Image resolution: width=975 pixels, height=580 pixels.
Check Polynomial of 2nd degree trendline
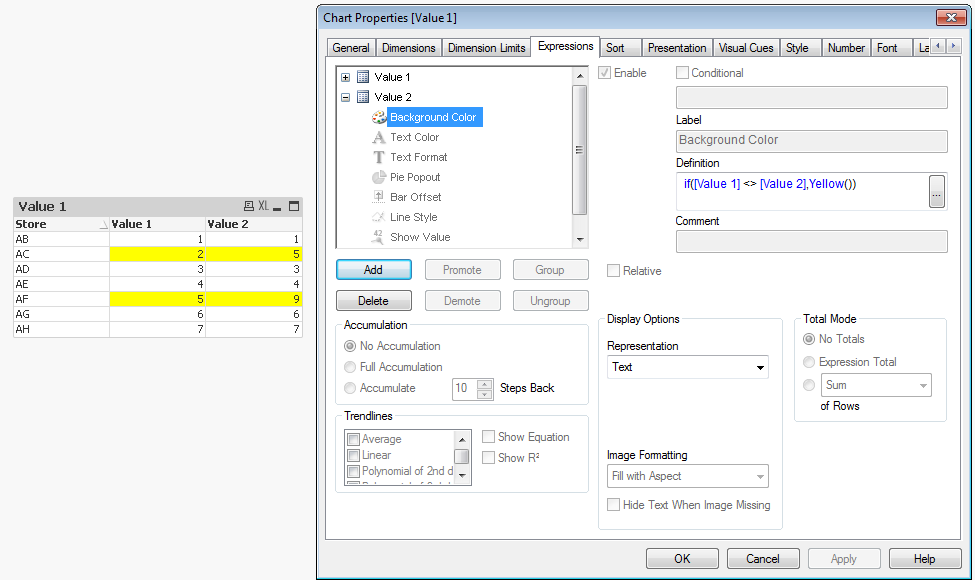pos(354,471)
